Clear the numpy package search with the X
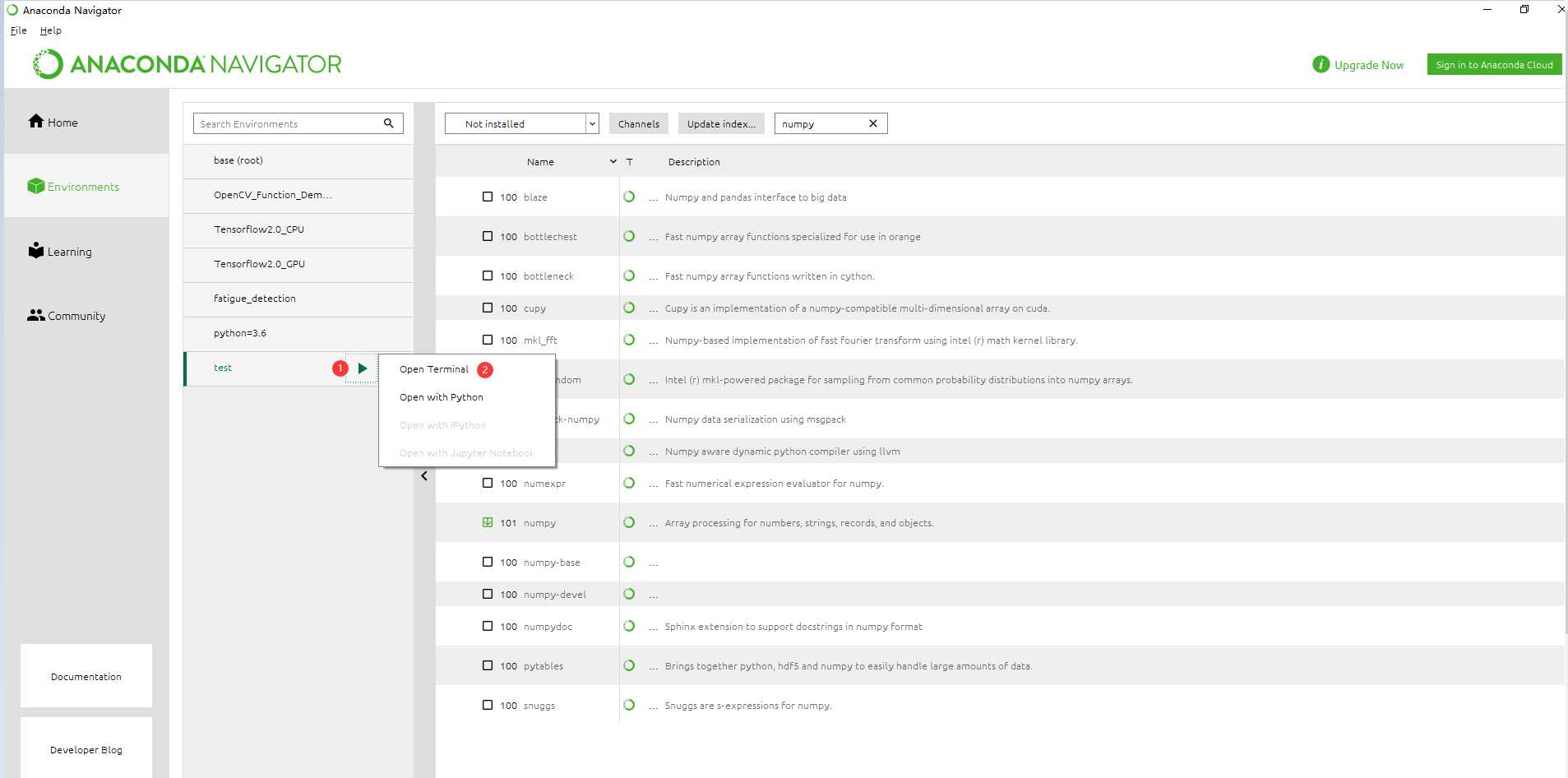 (873, 123)
